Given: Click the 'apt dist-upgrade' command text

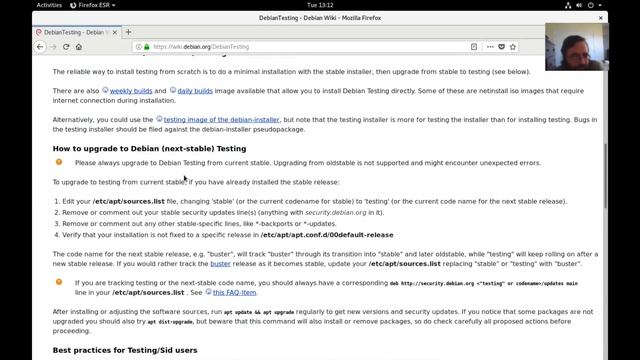Looking at the screenshot, I should click(170, 322).
